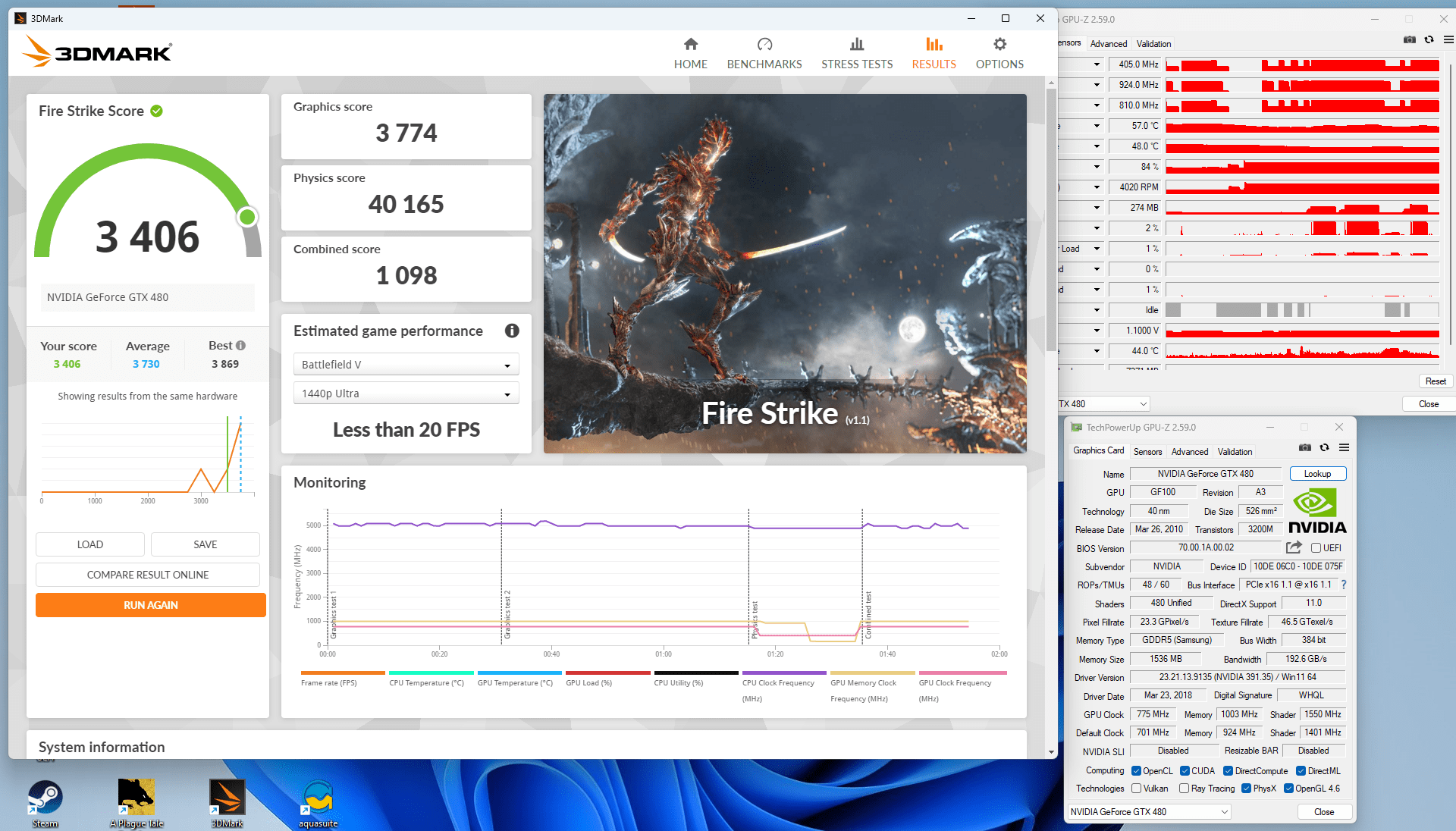Click the GPU Load legend swatch
The image size is (1456, 831).
pos(607,673)
